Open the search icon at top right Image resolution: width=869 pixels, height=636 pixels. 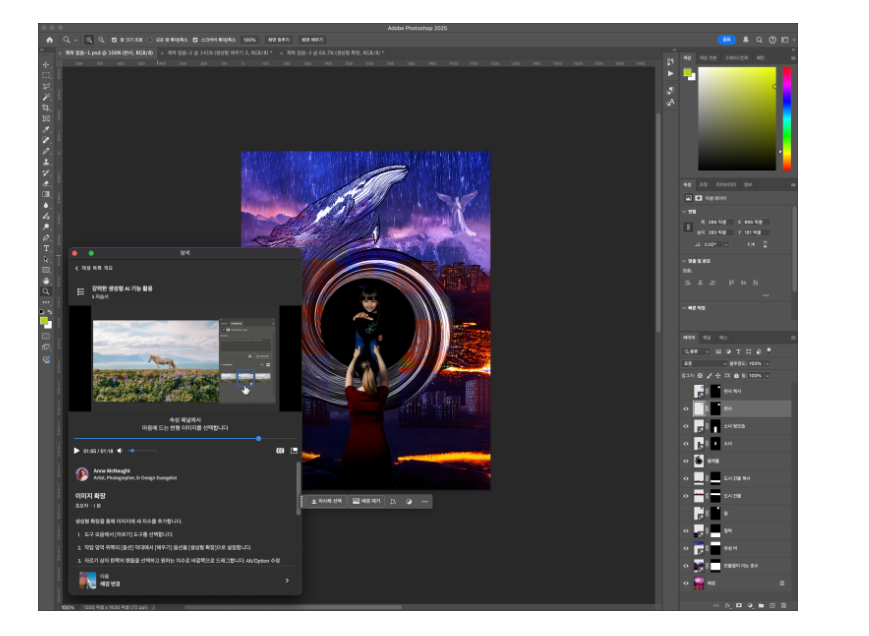[x=759, y=40]
